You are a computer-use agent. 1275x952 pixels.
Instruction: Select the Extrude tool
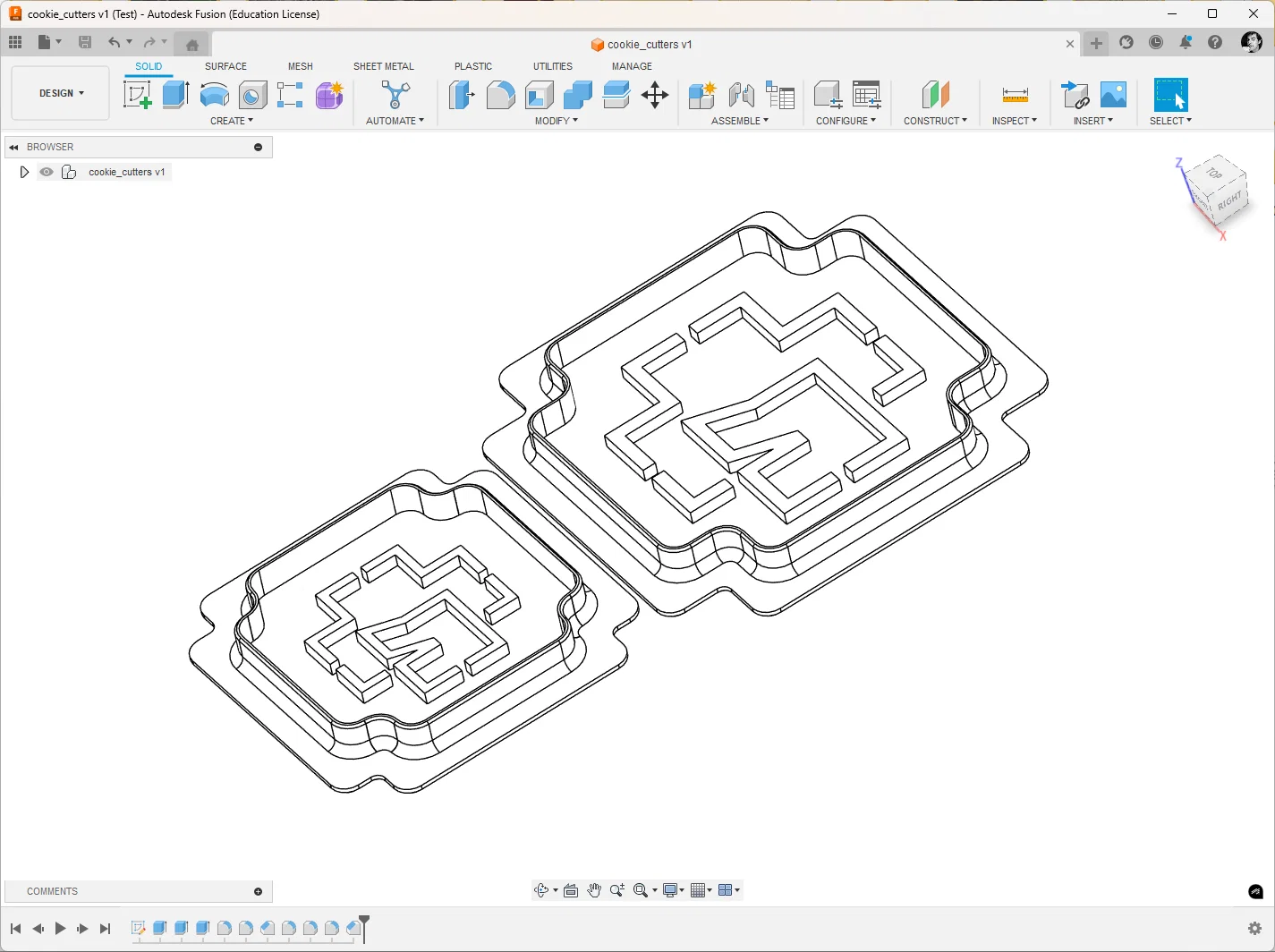coord(175,95)
